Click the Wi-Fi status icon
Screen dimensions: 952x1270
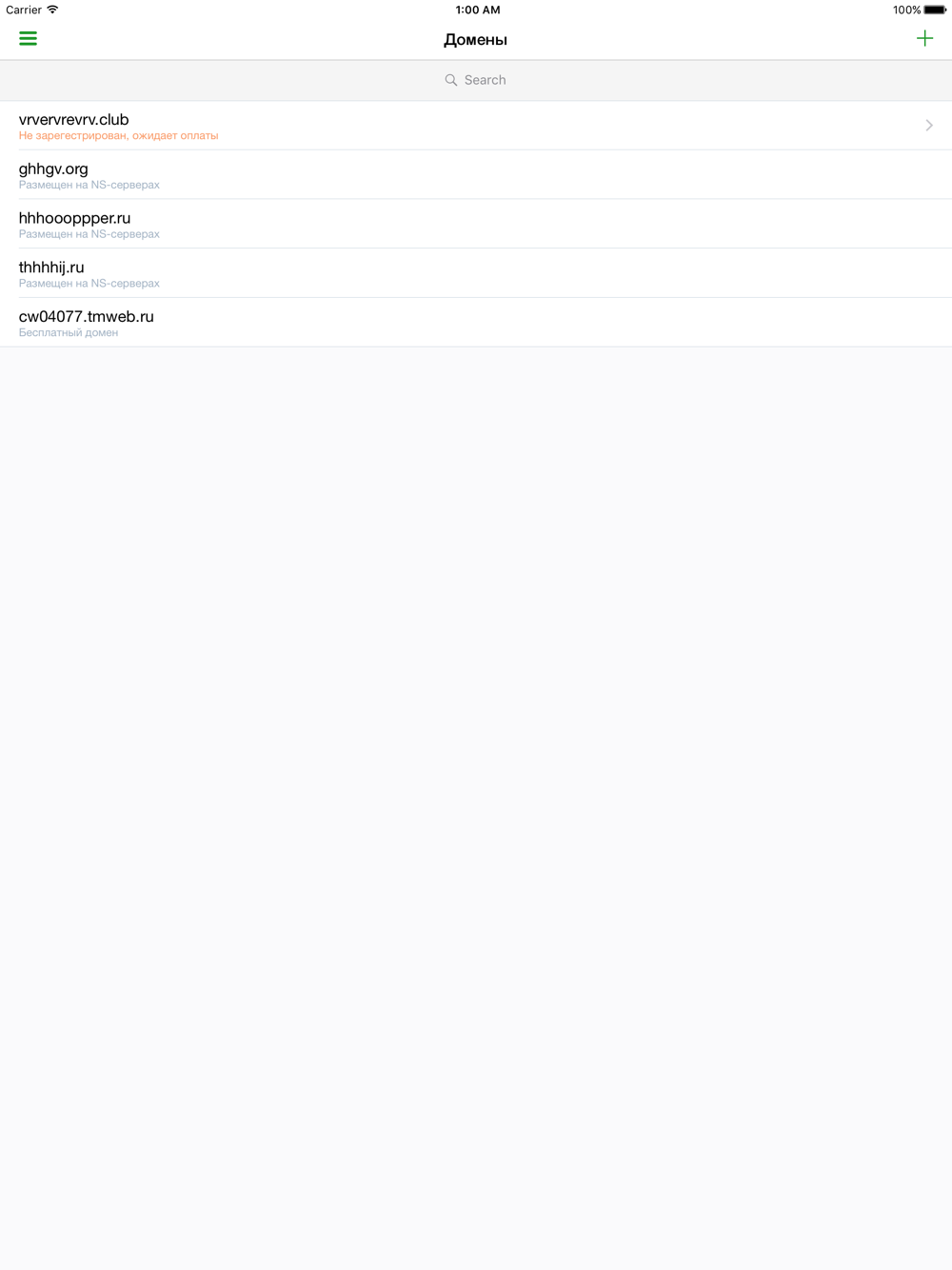click(53, 10)
